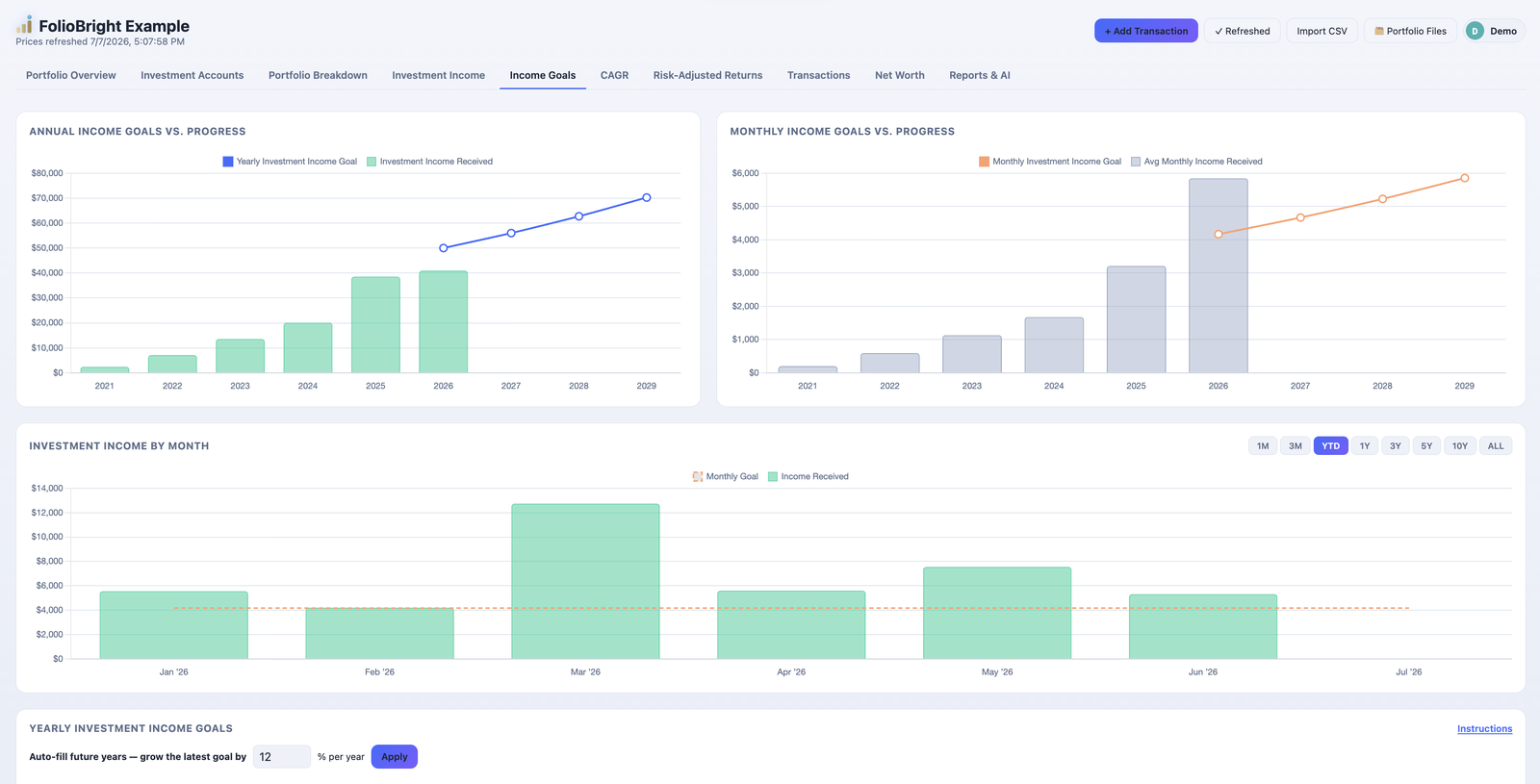
Task: Click the FolioBright bar-chart logo icon
Action: [25, 25]
